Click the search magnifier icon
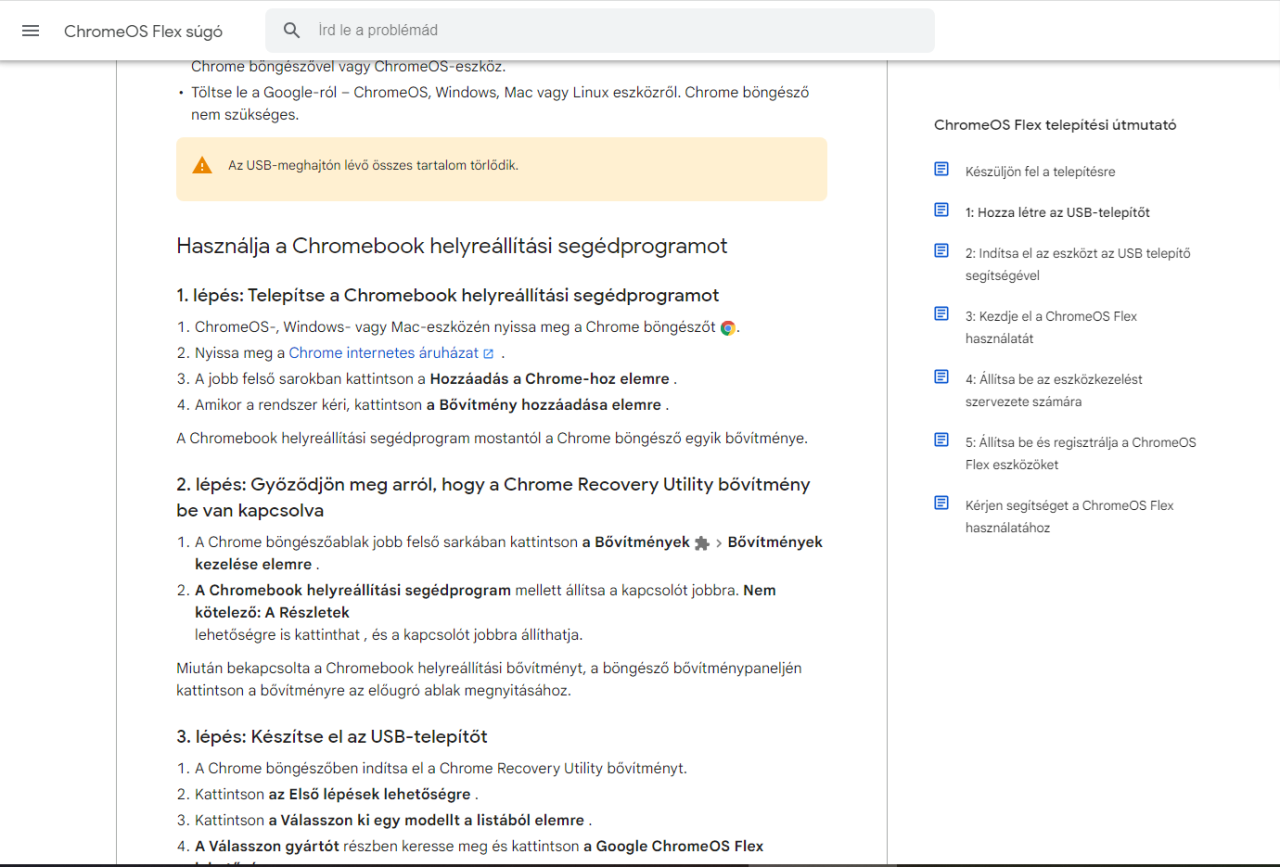1280x867 pixels. pos(292,30)
